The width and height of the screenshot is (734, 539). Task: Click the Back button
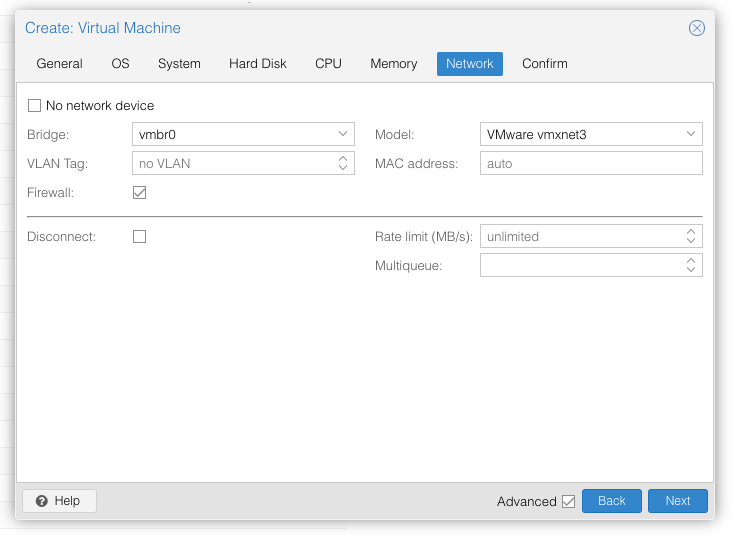[611, 501]
